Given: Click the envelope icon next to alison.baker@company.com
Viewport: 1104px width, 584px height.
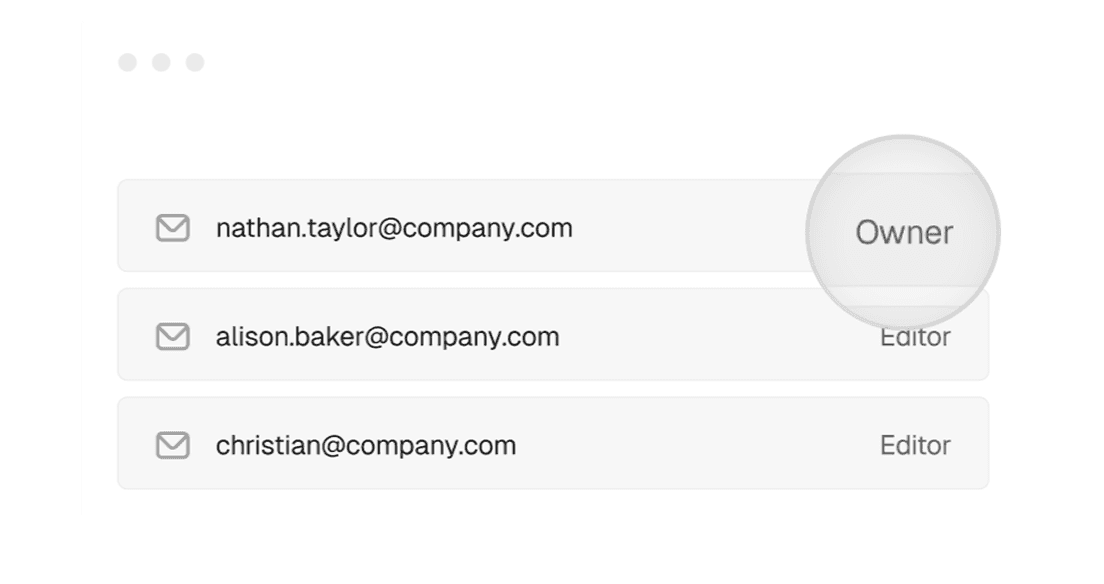Looking at the screenshot, I should 172,337.
